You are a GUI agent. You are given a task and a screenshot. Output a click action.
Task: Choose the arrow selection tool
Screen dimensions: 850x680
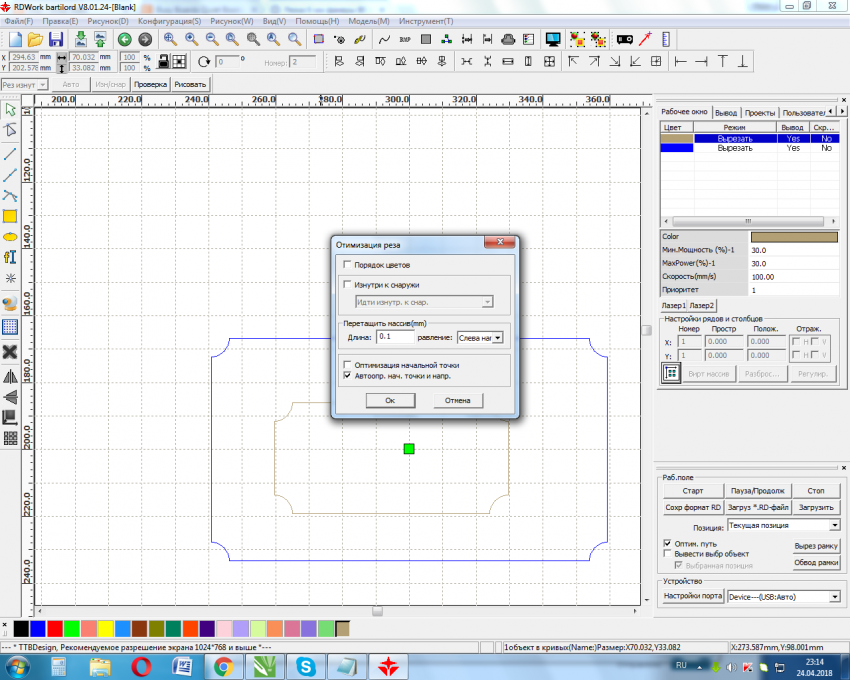pyautogui.click(x=10, y=110)
